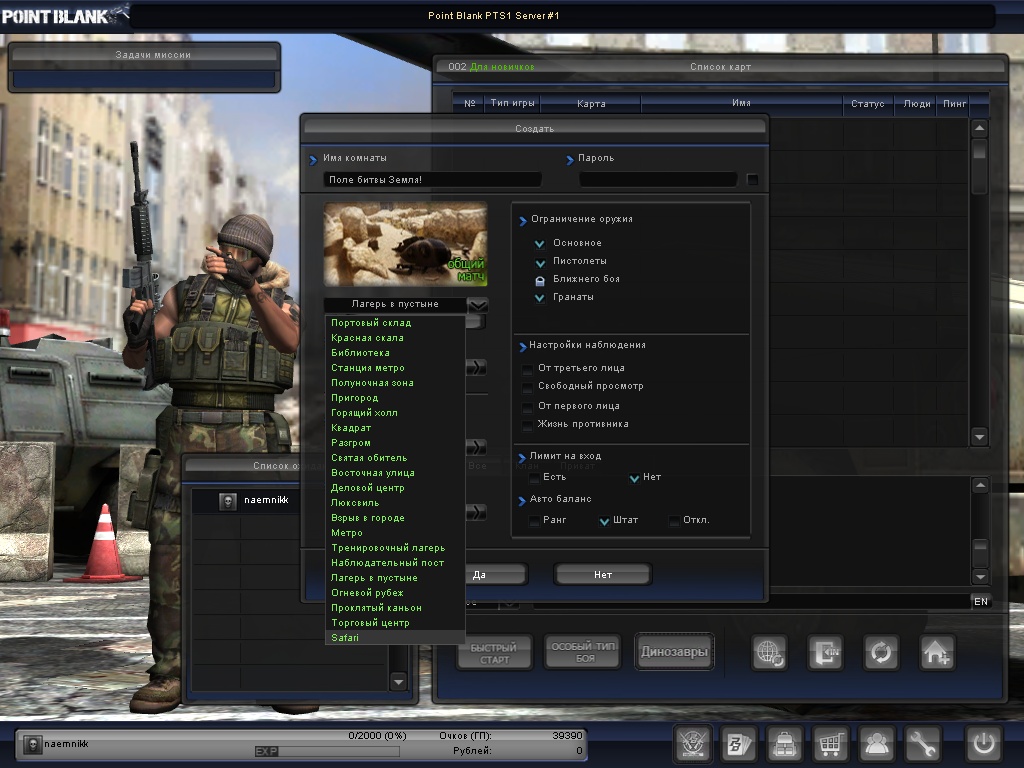Select Откл. auto balance option
The height and width of the screenshot is (768, 1024).
click(674, 520)
